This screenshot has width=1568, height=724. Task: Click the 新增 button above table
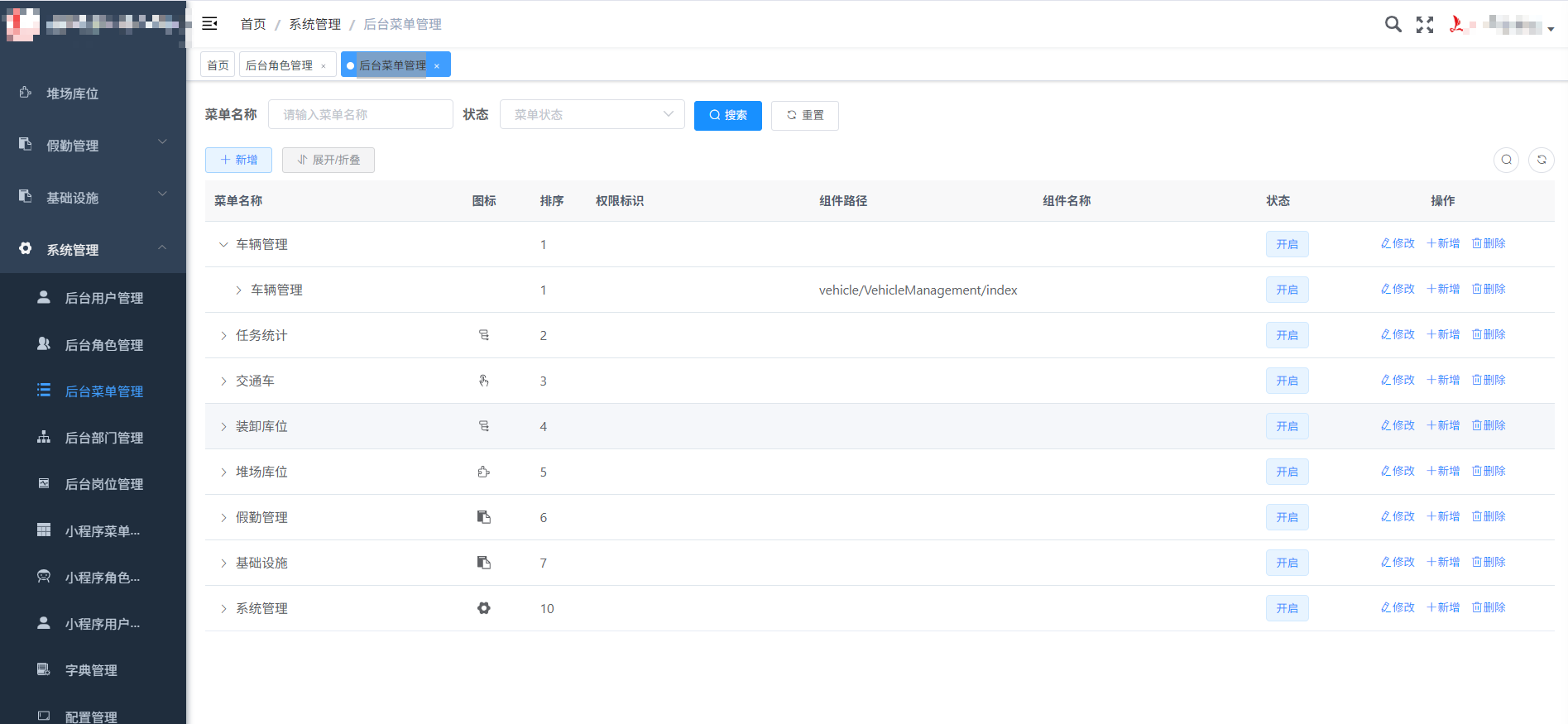pos(239,160)
